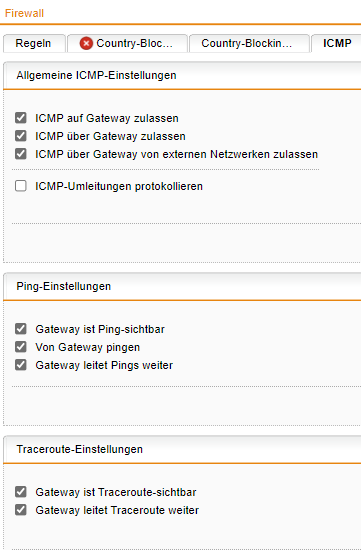This screenshot has height=550, width=361.
Task: Switch to the second Country-Blockin… tab
Action: pyautogui.click(x=249, y=43)
